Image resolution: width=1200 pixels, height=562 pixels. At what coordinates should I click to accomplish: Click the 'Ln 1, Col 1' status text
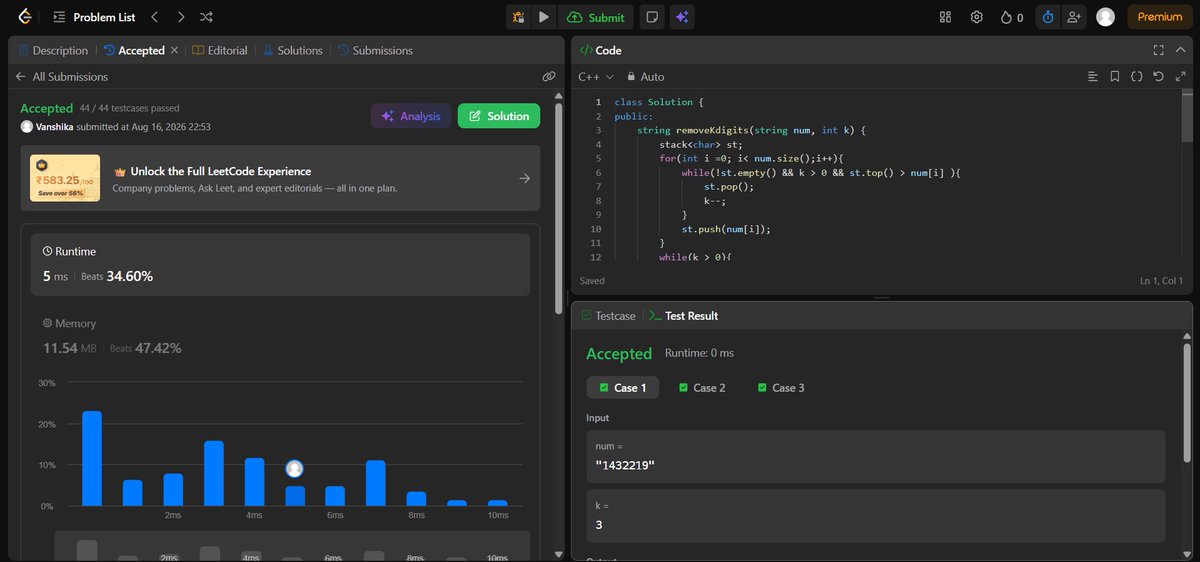pos(1161,281)
